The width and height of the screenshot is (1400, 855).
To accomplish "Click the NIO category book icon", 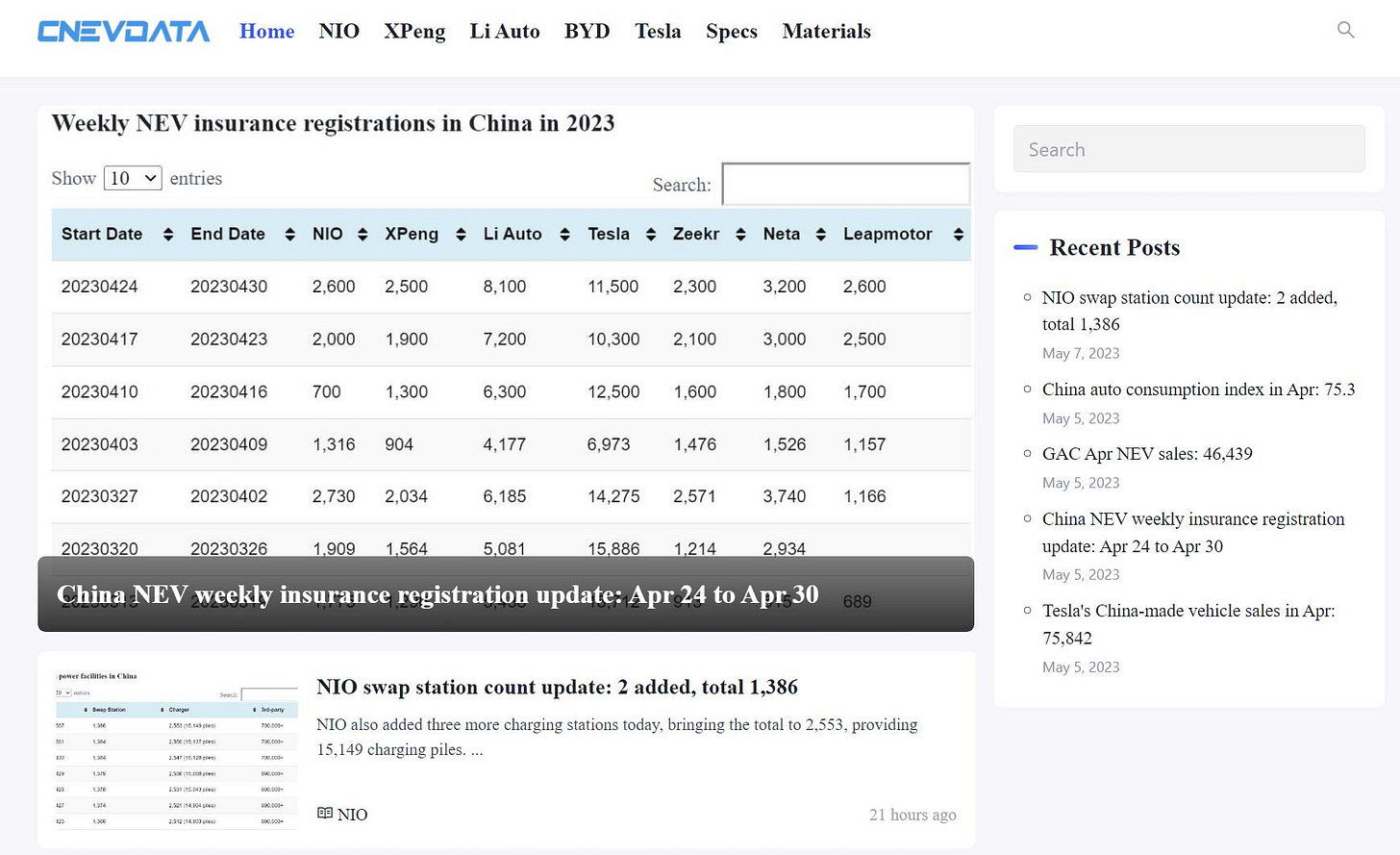I will point(325,814).
